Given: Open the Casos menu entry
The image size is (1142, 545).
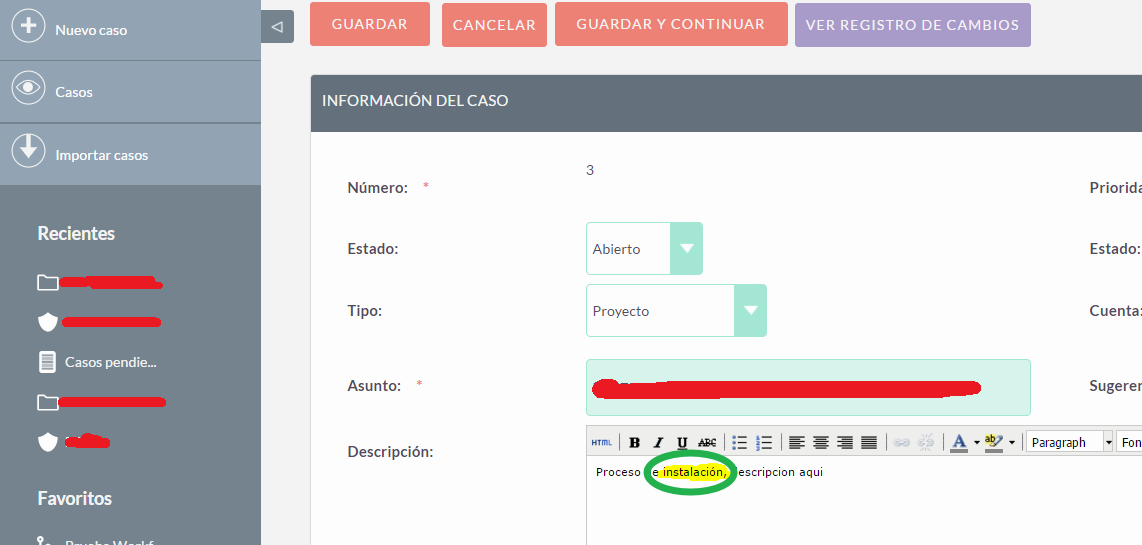Looking at the screenshot, I should (130, 92).
